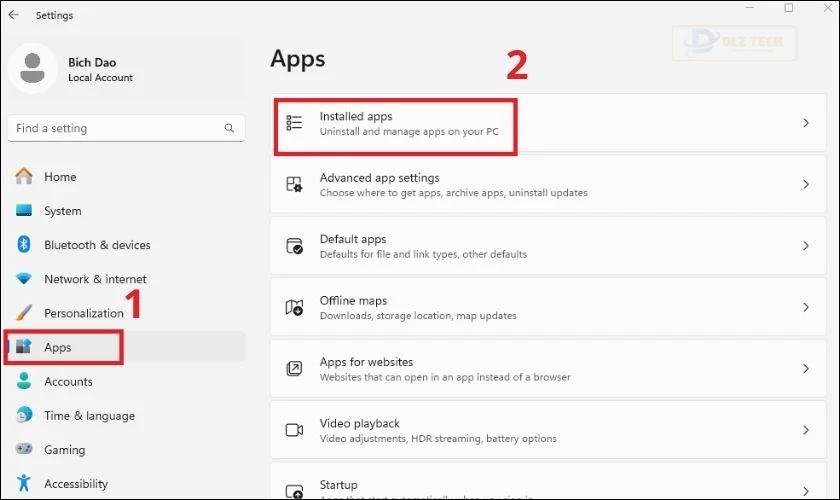The width and height of the screenshot is (840, 500).
Task: Click the System monitor icon
Action: tap(24, 210)
